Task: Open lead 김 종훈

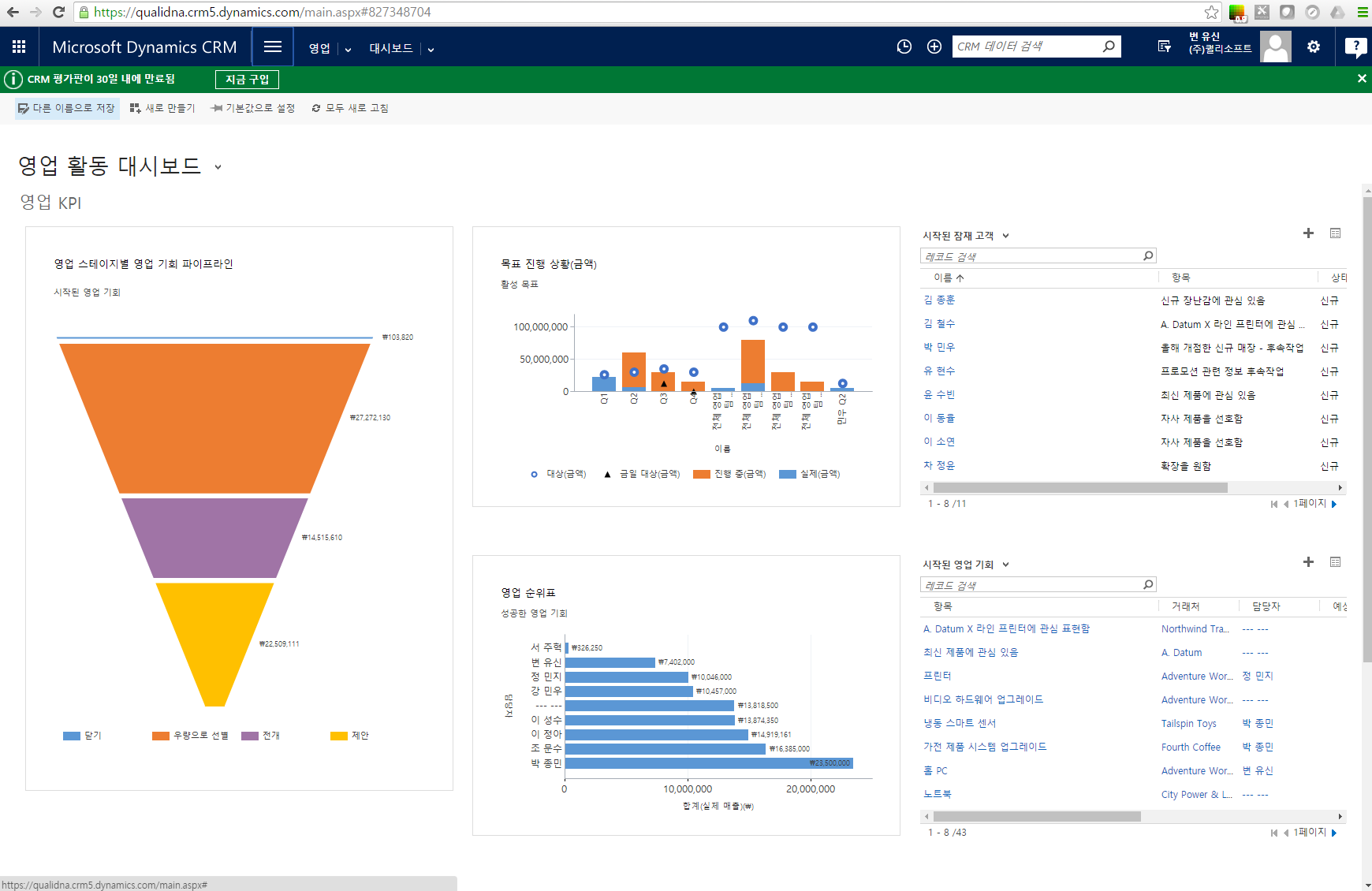Action: [939, 300]
